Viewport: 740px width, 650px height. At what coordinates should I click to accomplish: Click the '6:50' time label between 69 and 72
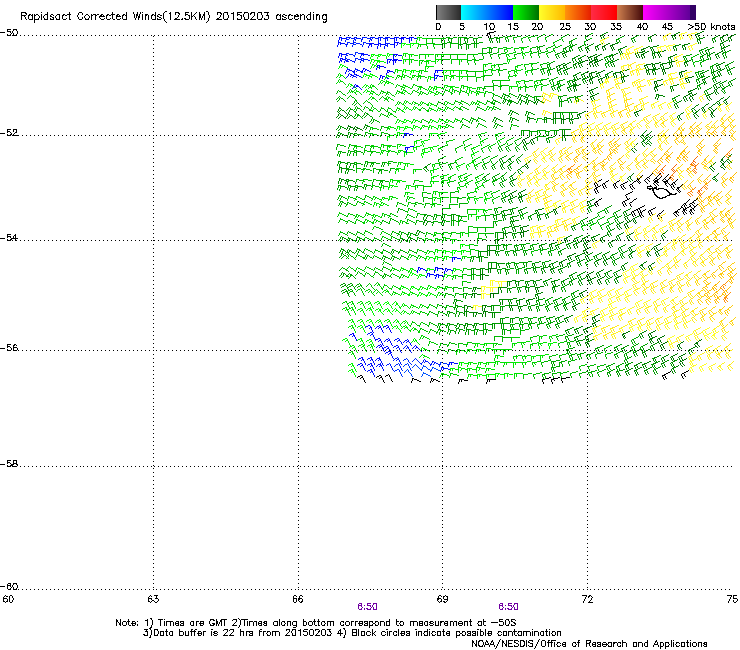[x=508, y=607]
